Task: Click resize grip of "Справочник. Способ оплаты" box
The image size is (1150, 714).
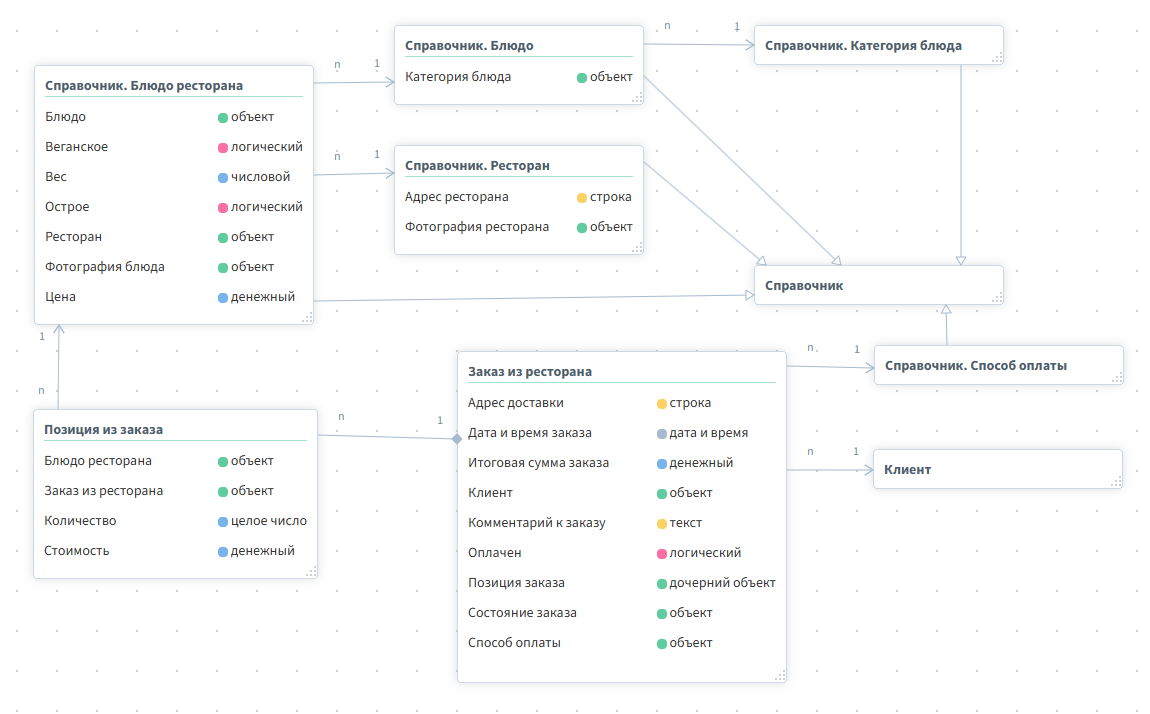Action: tap(1117, 377)
